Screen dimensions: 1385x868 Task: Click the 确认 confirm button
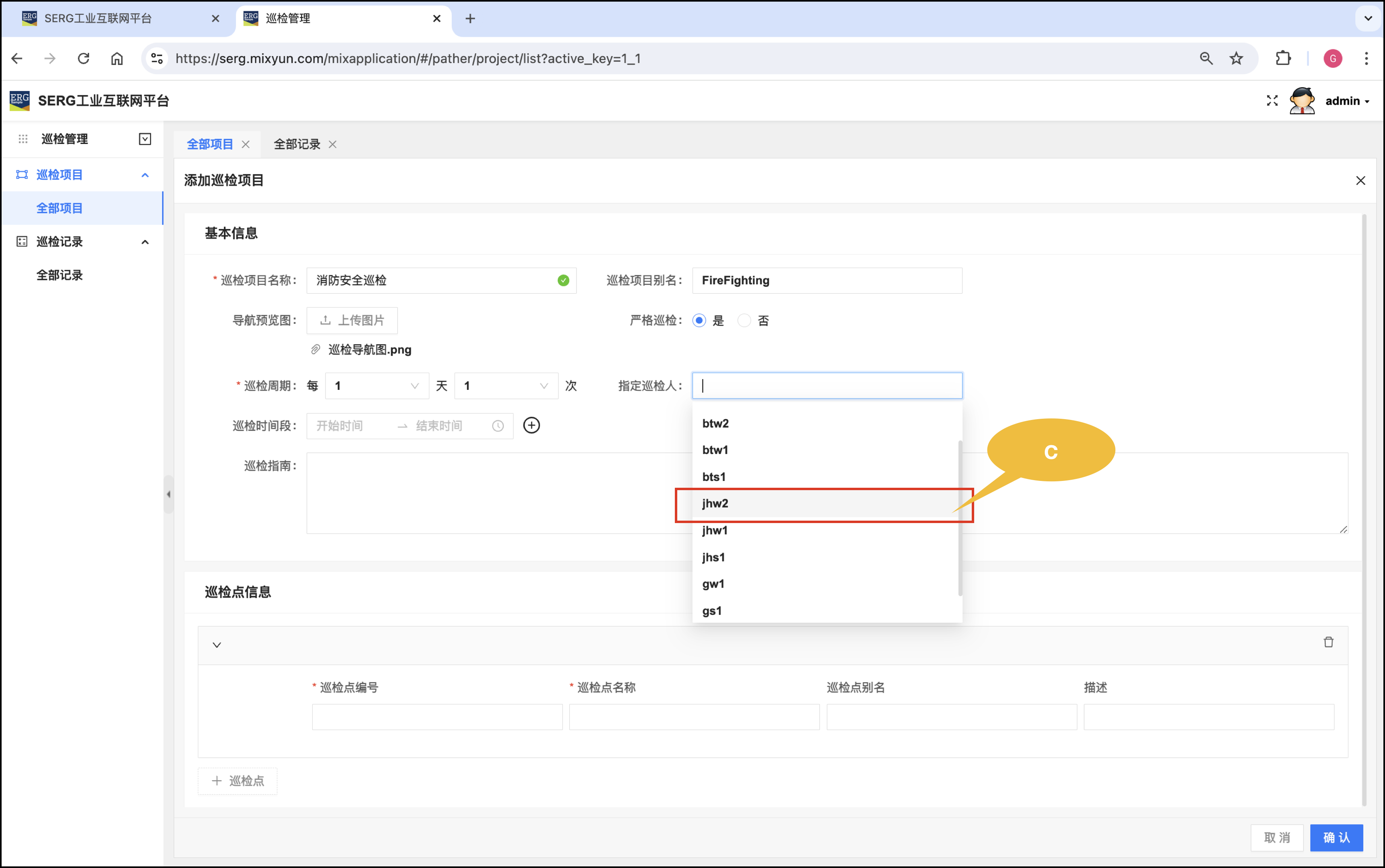[1336, 837]
